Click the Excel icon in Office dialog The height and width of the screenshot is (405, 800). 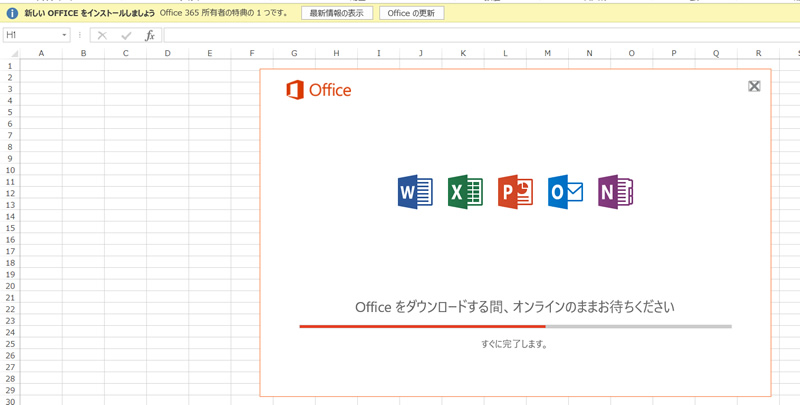tap(465, 192)
